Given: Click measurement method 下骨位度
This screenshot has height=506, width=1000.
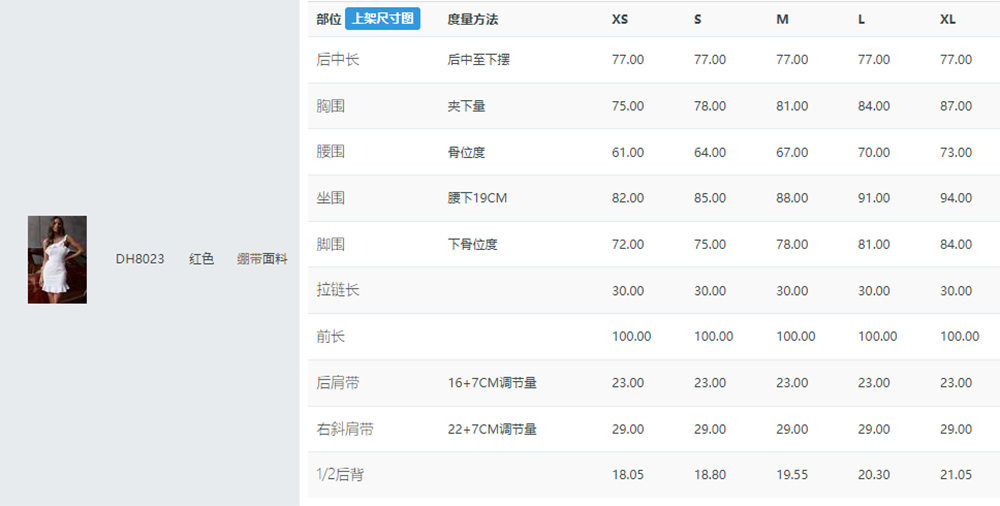Looking at the screenshot, I should pos(473,244).
